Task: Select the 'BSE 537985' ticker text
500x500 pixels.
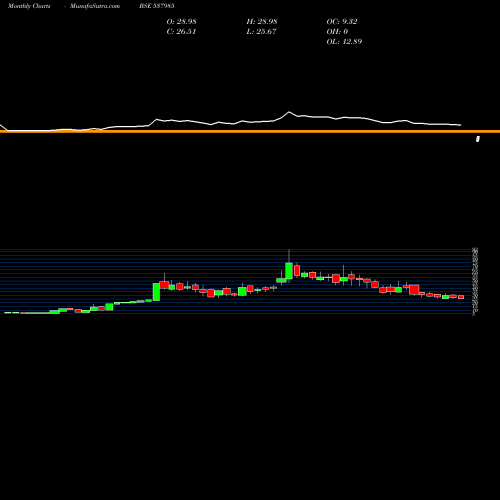Action: click(x=157, y=6)
